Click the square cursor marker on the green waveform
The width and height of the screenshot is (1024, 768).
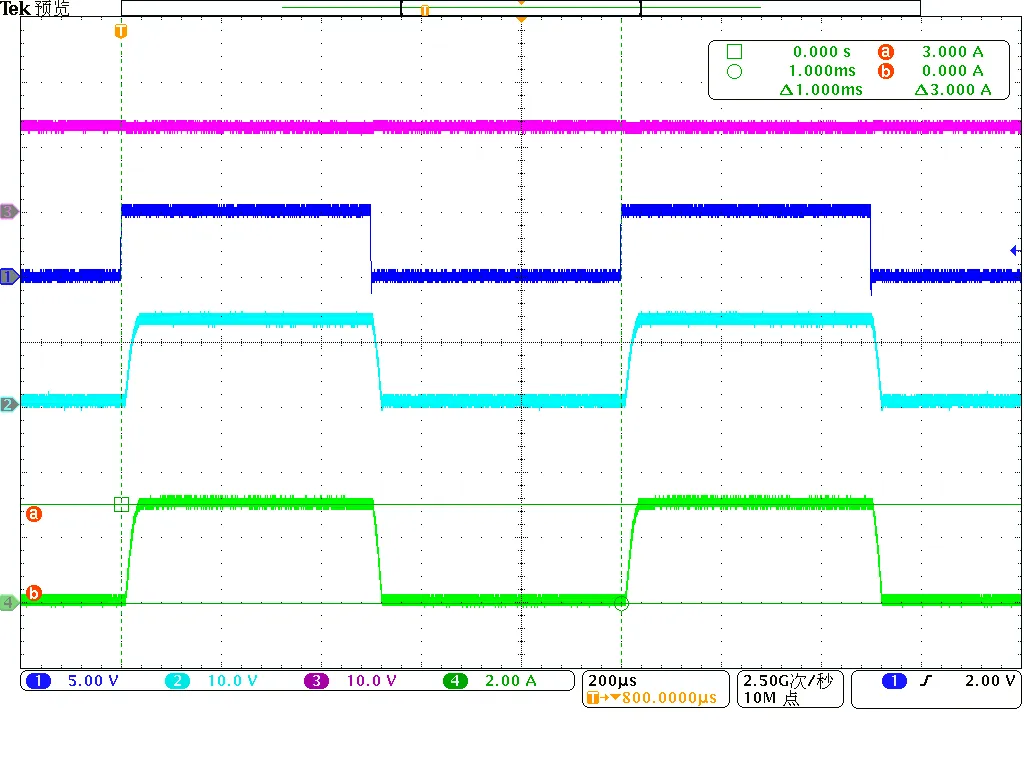coord(121,504)
